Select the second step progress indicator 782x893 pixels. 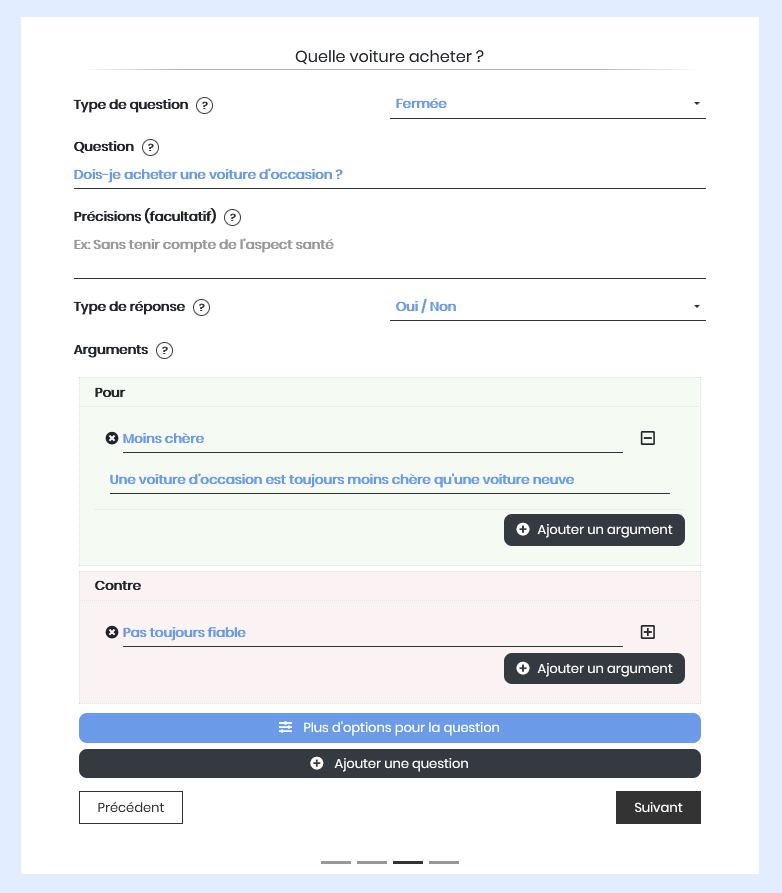point(372,862)
